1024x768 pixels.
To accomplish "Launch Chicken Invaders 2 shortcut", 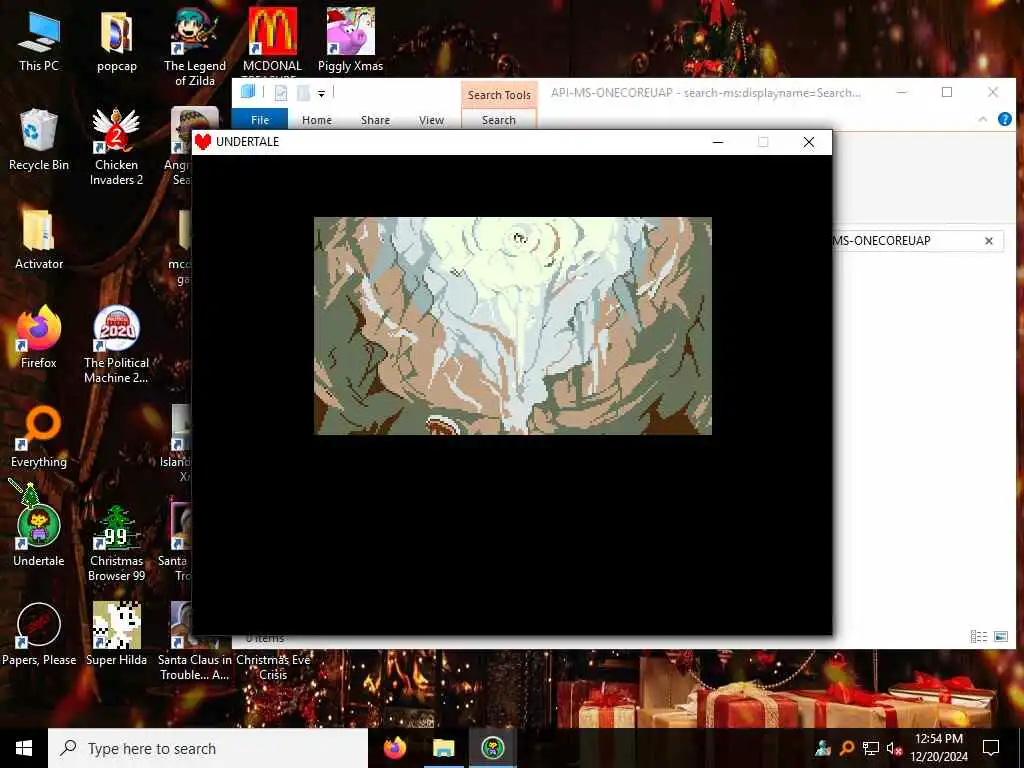I will [x=116, y=146].
